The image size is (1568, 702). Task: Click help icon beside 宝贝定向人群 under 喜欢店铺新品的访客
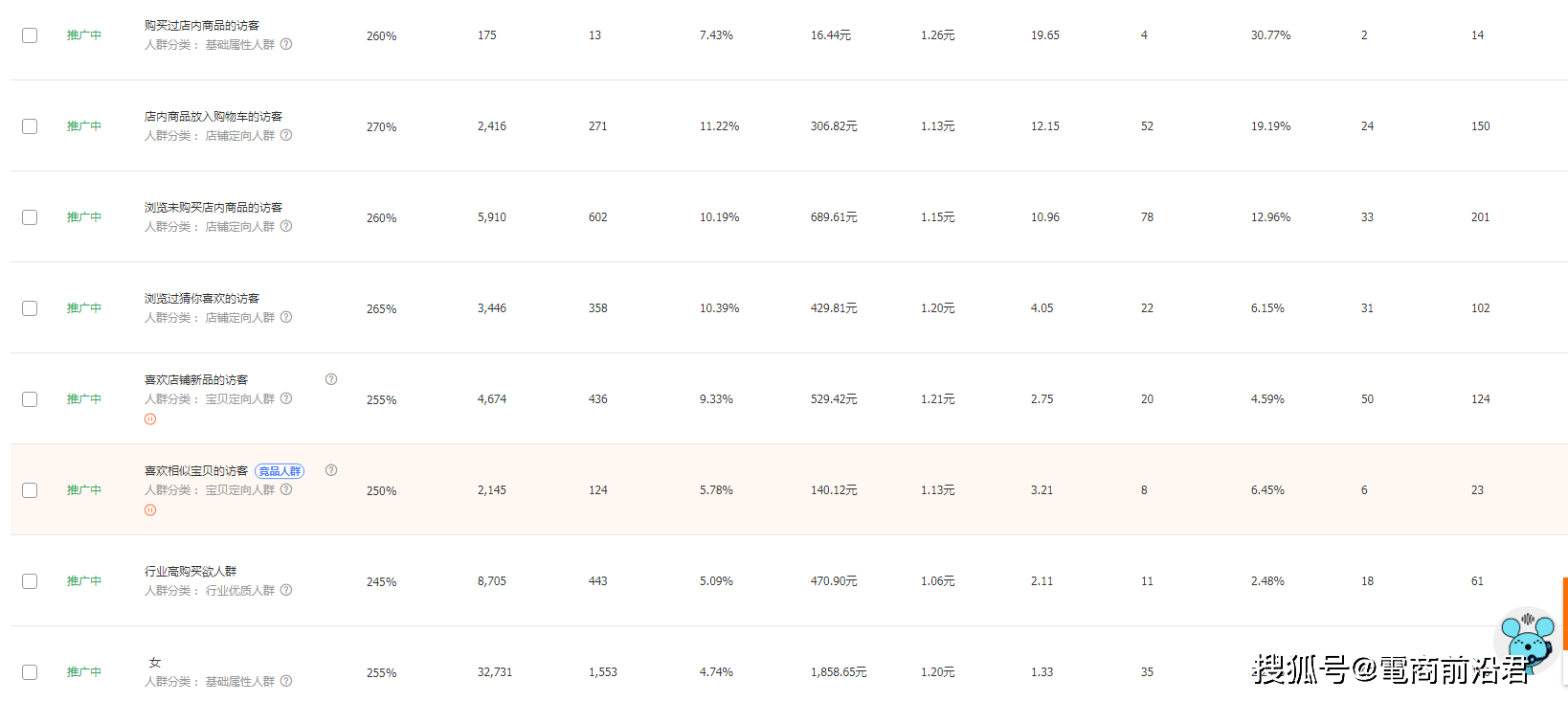286,398
